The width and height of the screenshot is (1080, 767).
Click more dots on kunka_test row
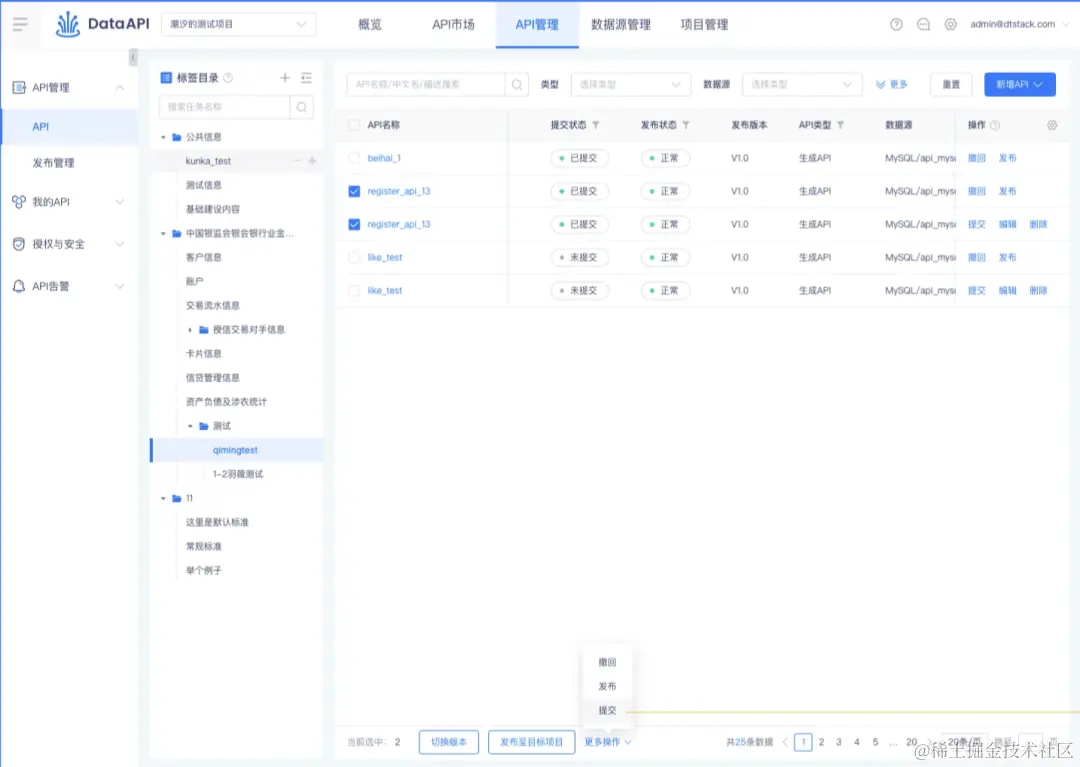[x=297, y=160]
